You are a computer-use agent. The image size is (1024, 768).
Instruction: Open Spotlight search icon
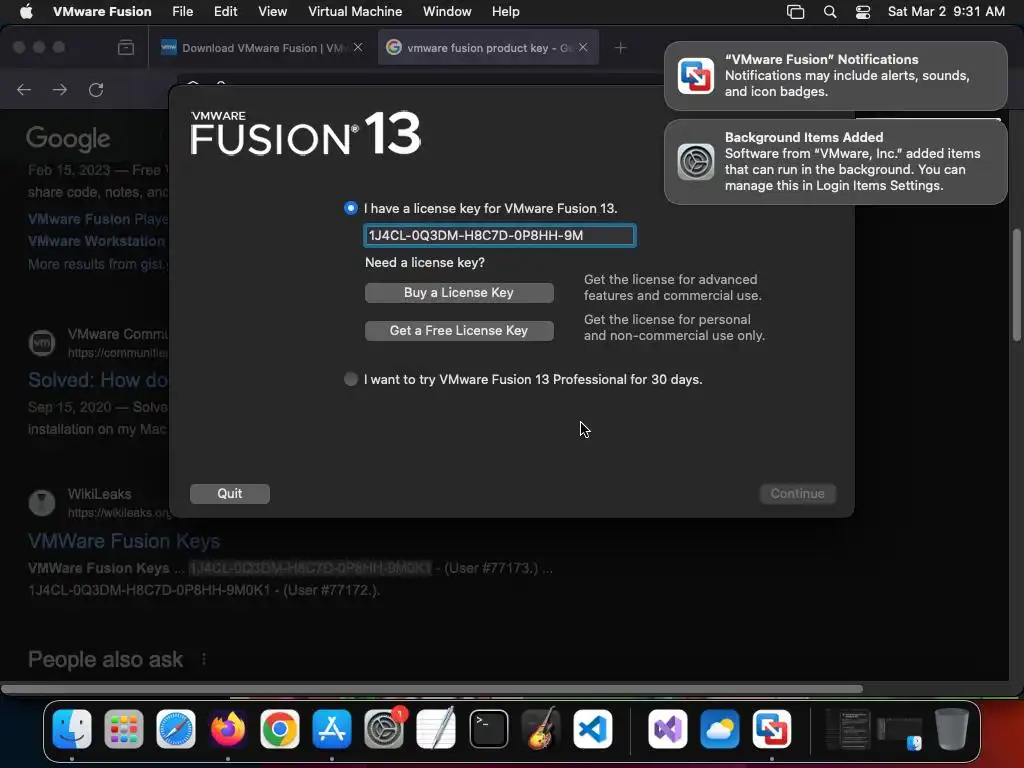830,12
